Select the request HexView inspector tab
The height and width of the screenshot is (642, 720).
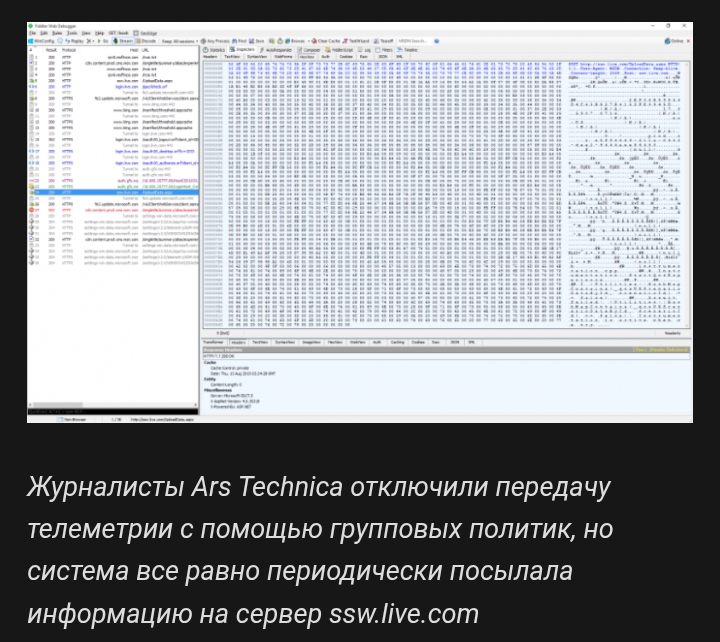(307, 56)
